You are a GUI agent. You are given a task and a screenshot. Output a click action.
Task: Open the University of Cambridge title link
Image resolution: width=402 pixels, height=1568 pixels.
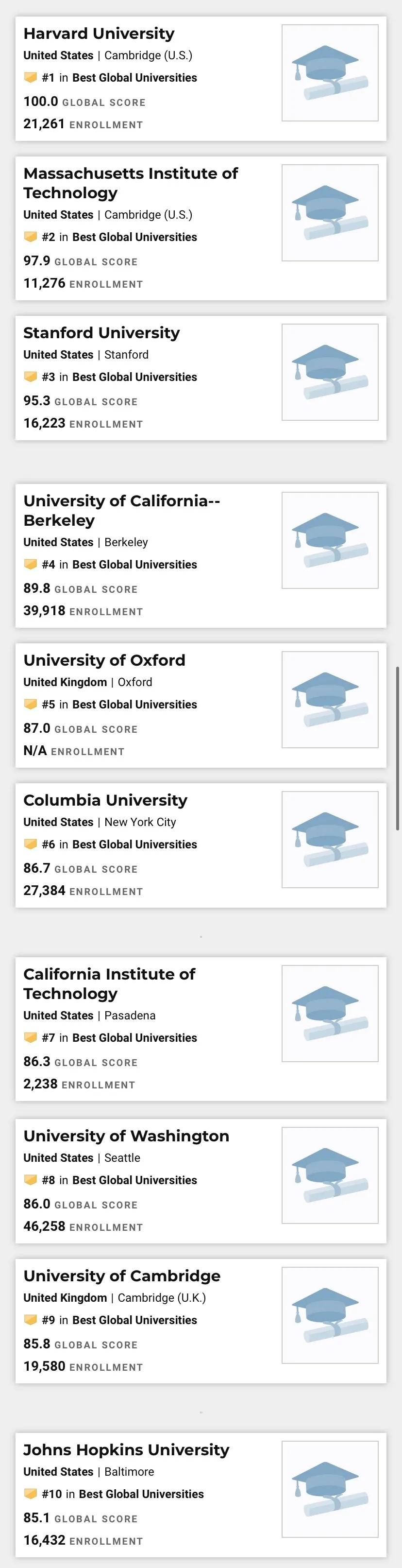(122, 1276)
